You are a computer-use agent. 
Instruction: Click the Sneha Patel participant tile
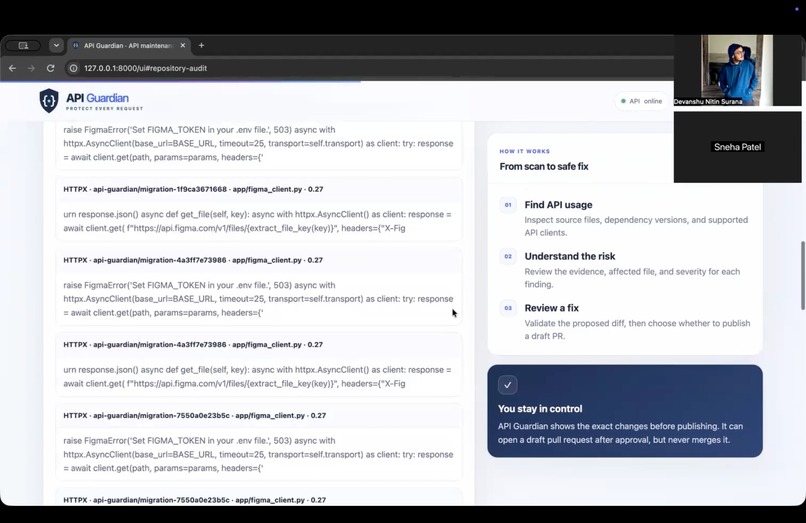click(737, 147)
